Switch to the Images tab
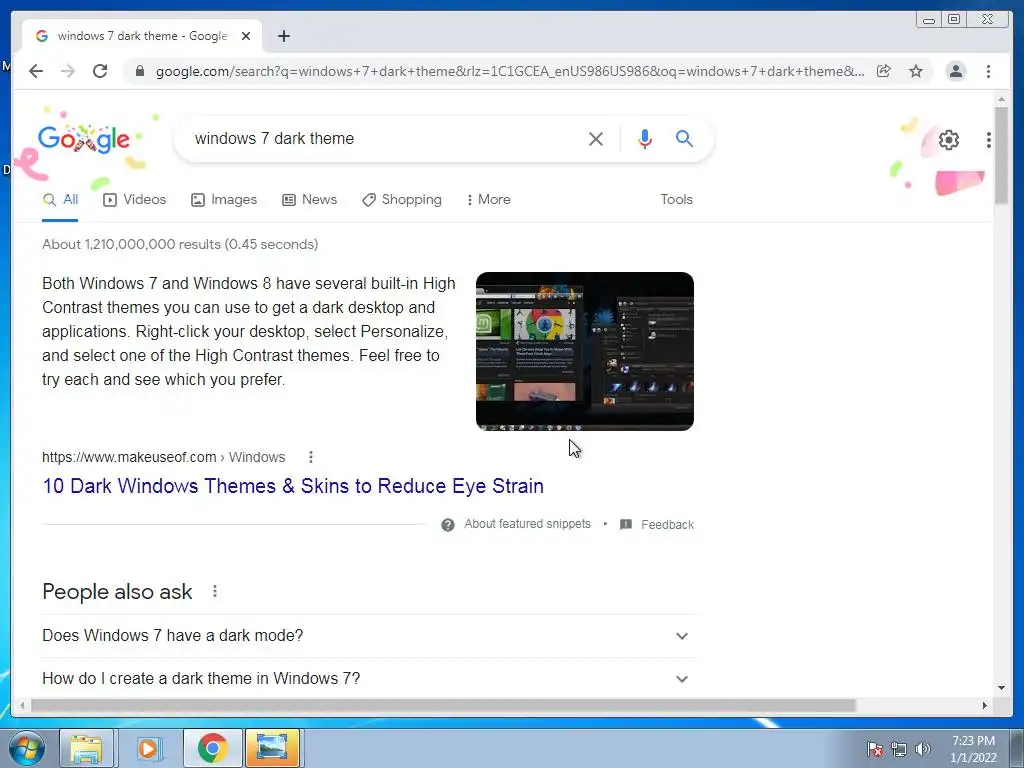The width and height of the screenshot is (1024, 768). coord(224,199)
